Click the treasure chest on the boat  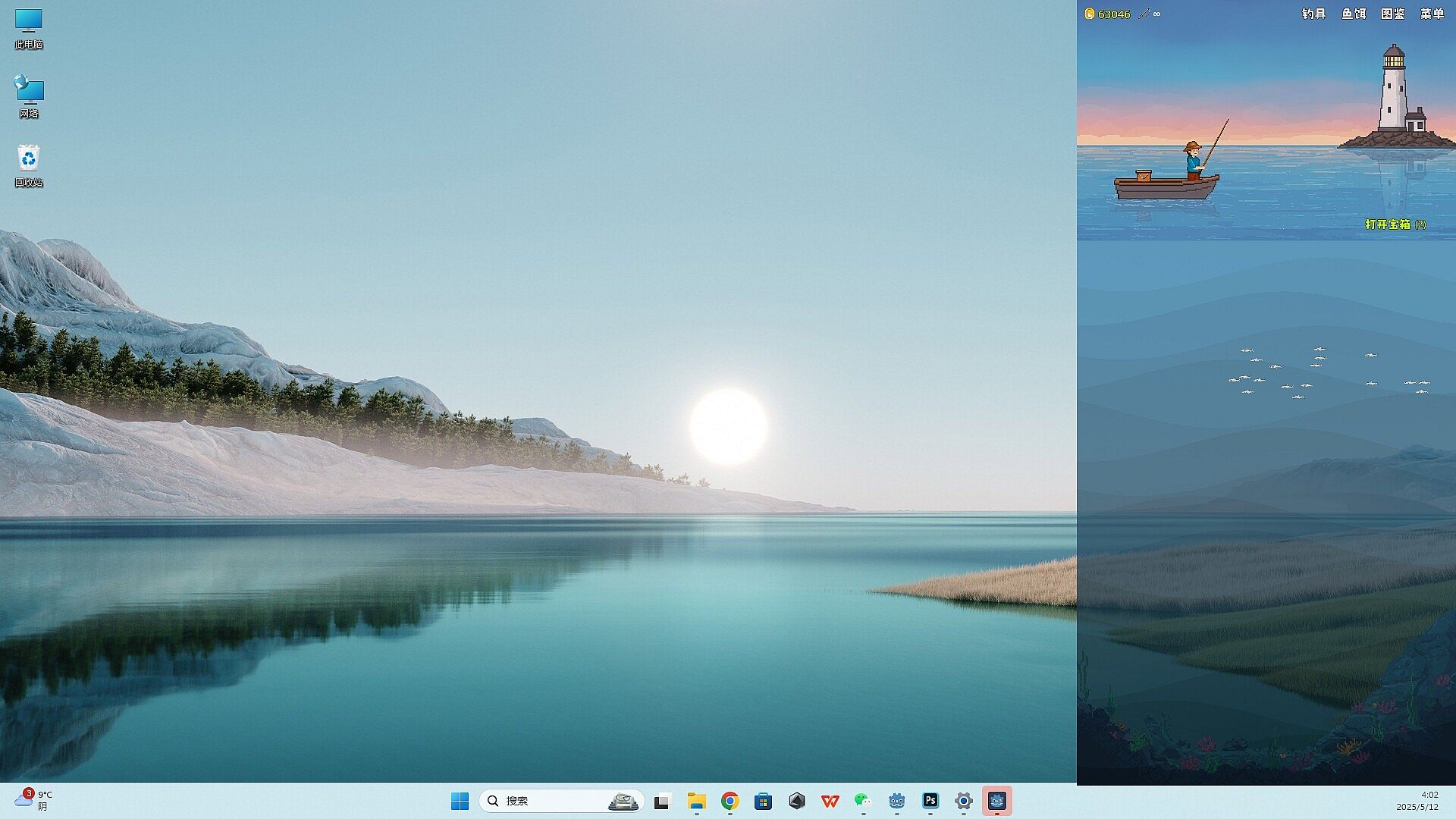point(1144,176)
